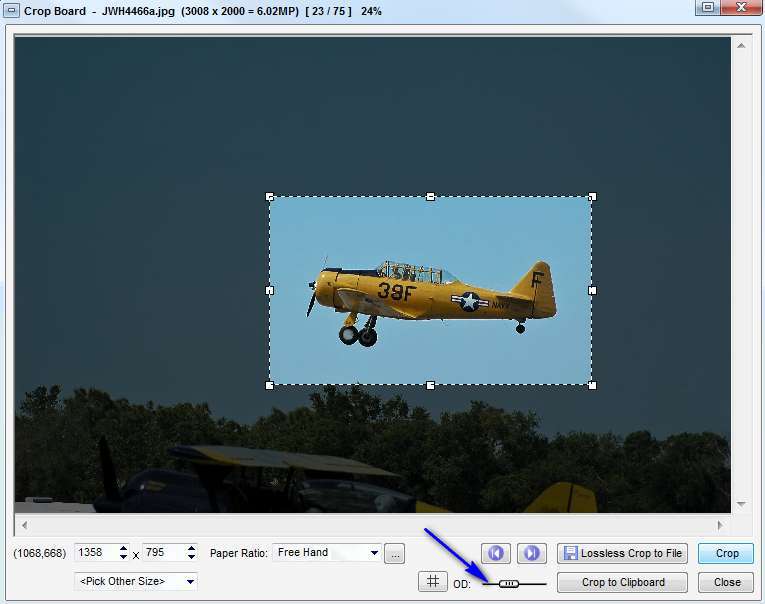Decrease crop height with down arrow

191,557
